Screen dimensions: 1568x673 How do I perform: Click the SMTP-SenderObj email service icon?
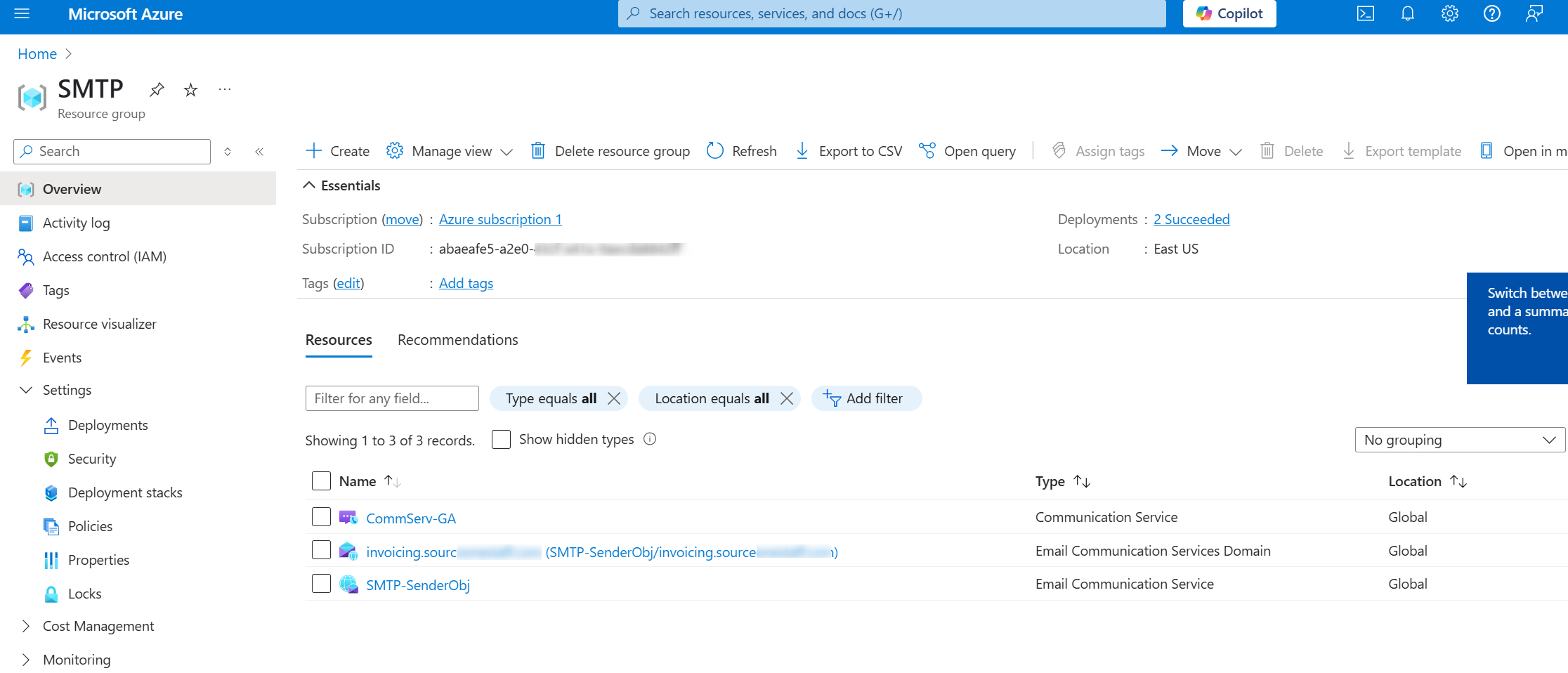pos(348,584)
